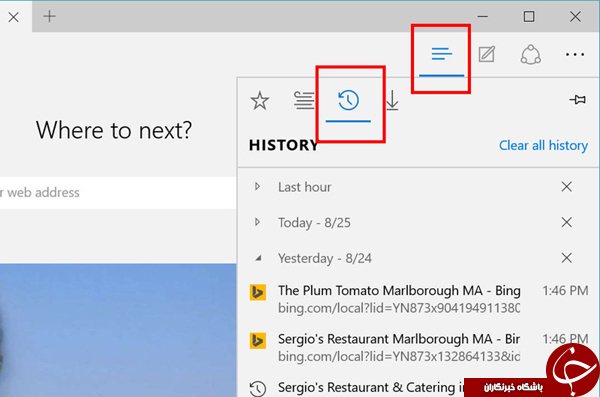Select the Today - 8/25 label
The width and height of the screenshot is (600, 397).
(314, 222)
